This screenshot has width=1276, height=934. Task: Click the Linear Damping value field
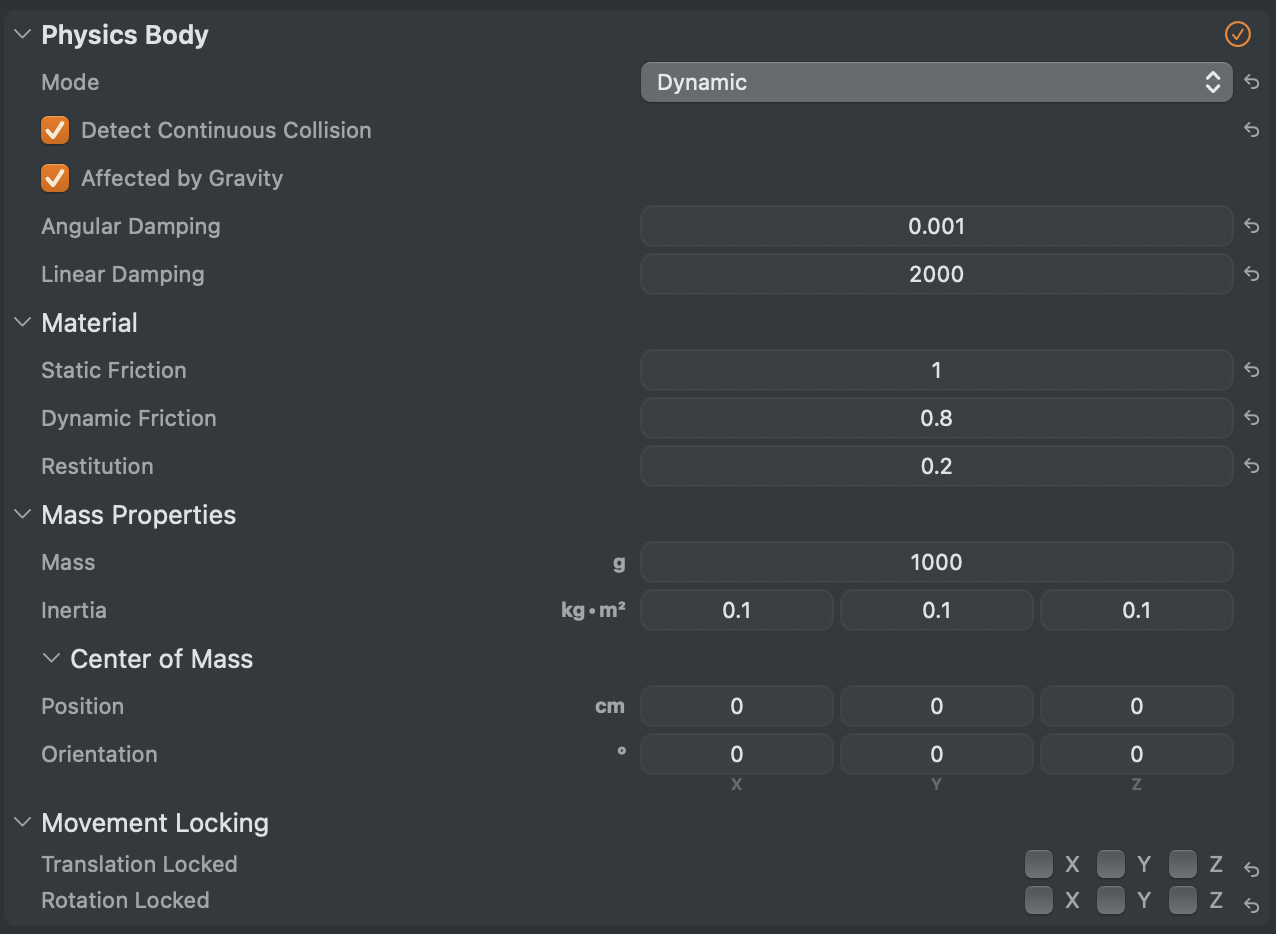936,274
